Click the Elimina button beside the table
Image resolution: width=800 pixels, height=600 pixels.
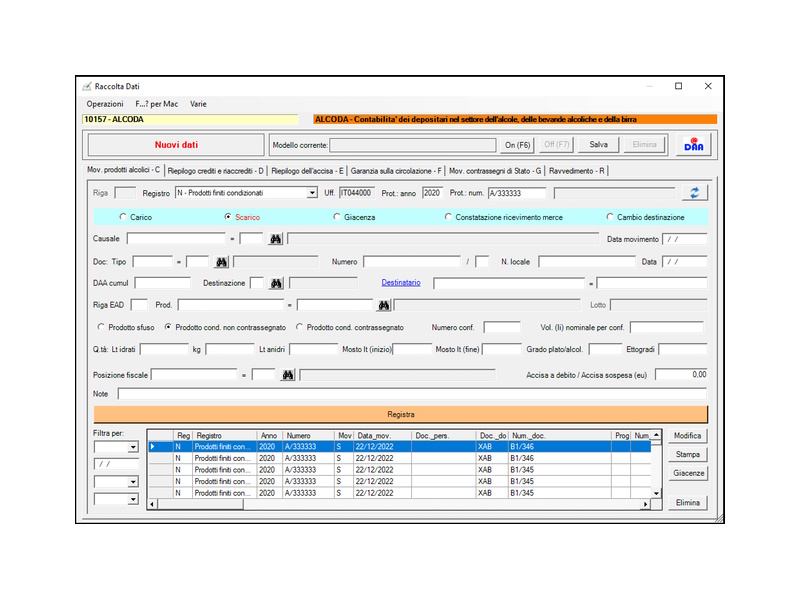687,503
